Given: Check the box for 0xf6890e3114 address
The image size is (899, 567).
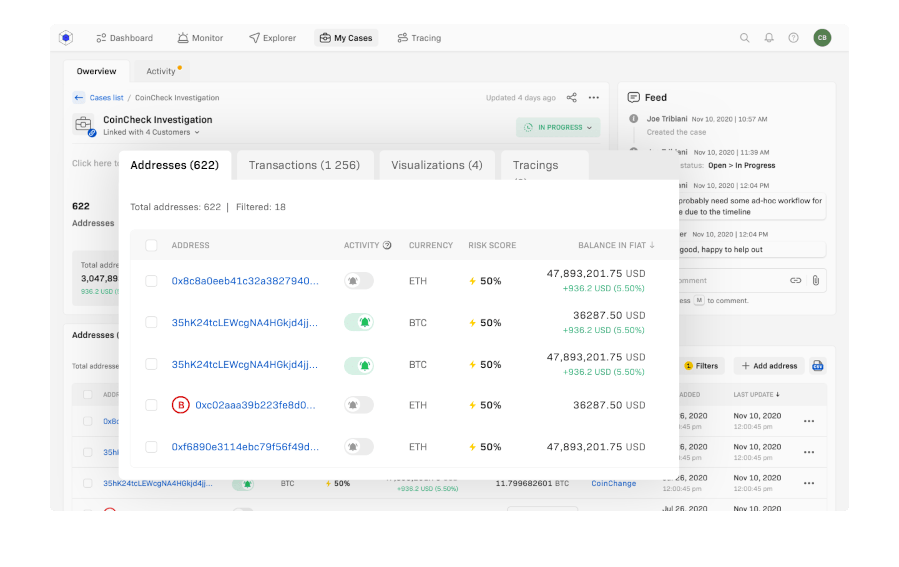Looking at the screenshot, I should coord(151,447).
